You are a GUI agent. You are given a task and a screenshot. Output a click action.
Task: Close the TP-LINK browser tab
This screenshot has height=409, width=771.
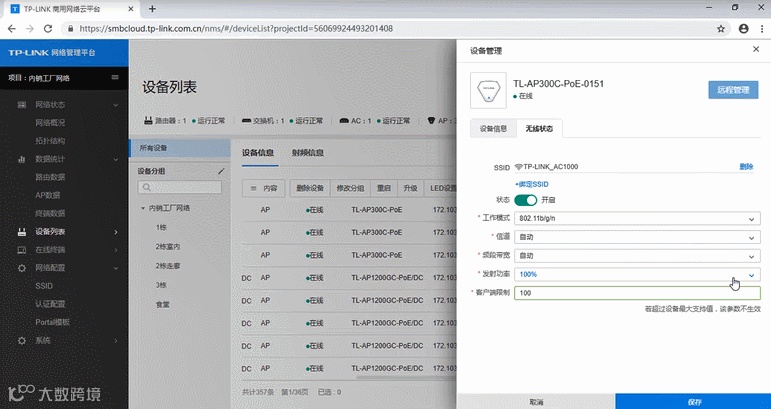point(131,9)
